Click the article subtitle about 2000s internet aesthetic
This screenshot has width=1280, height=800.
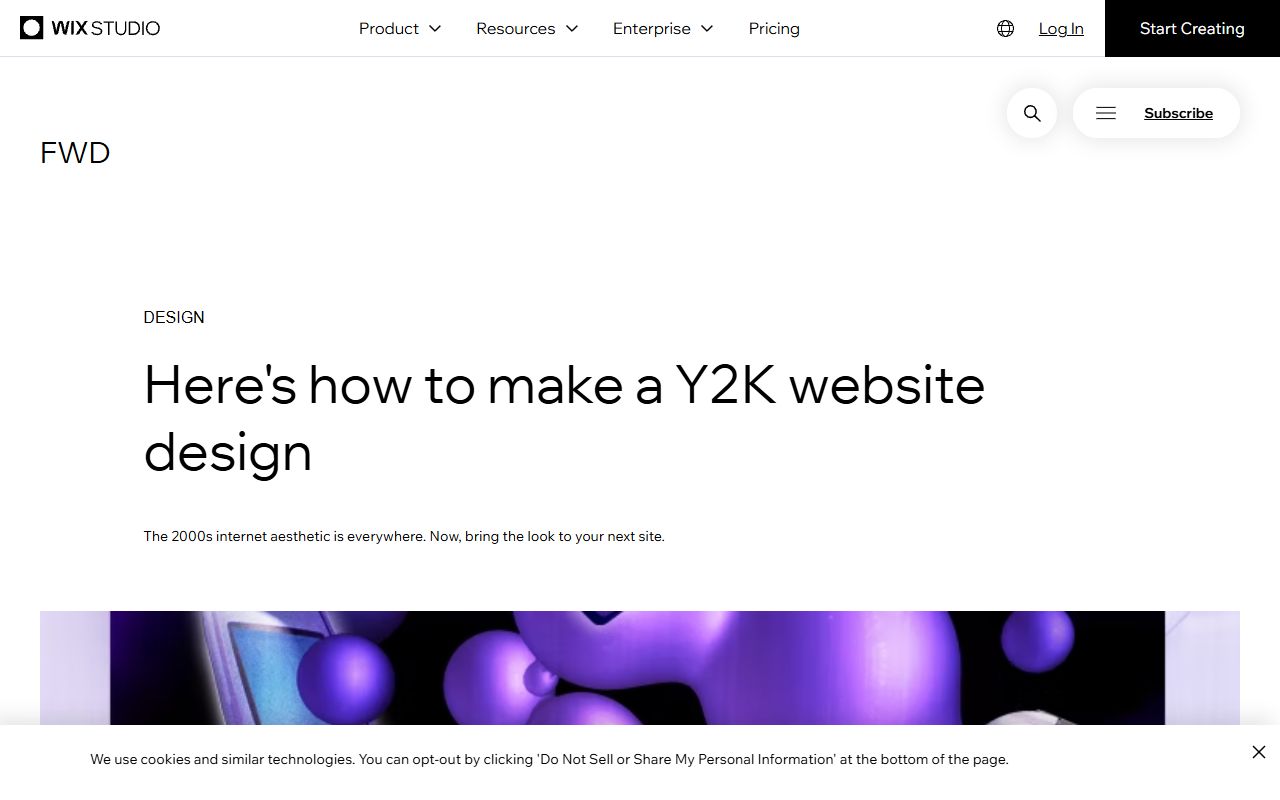click(404, 536)
